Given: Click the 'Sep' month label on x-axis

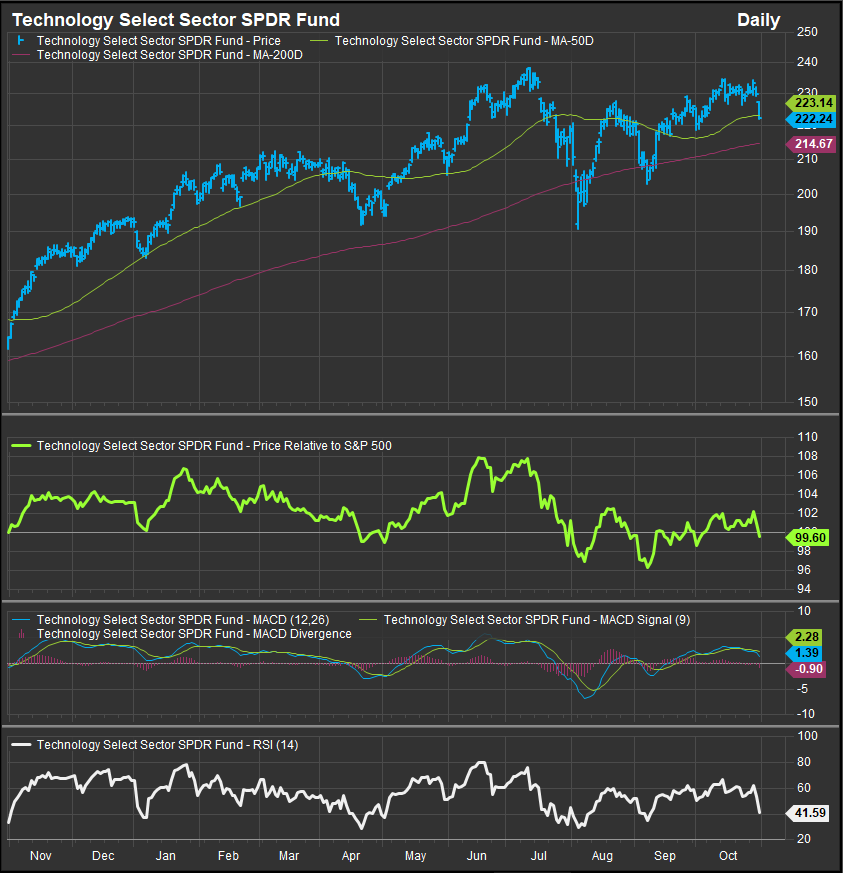Looking at the screenshot, I should (665, 855).
